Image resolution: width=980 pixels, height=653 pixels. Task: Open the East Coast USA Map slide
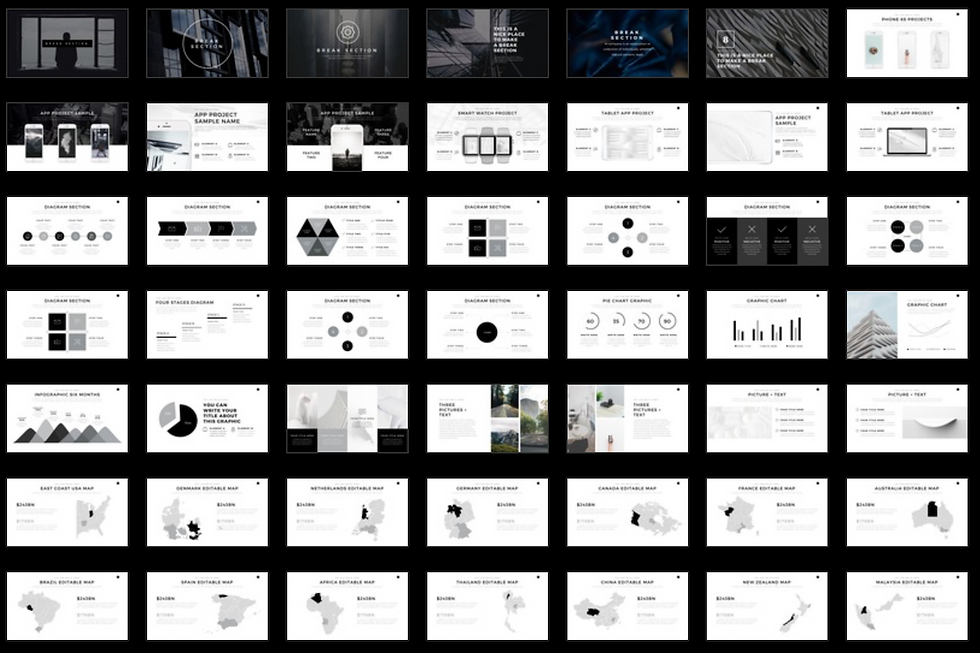(x=68, y=512)
